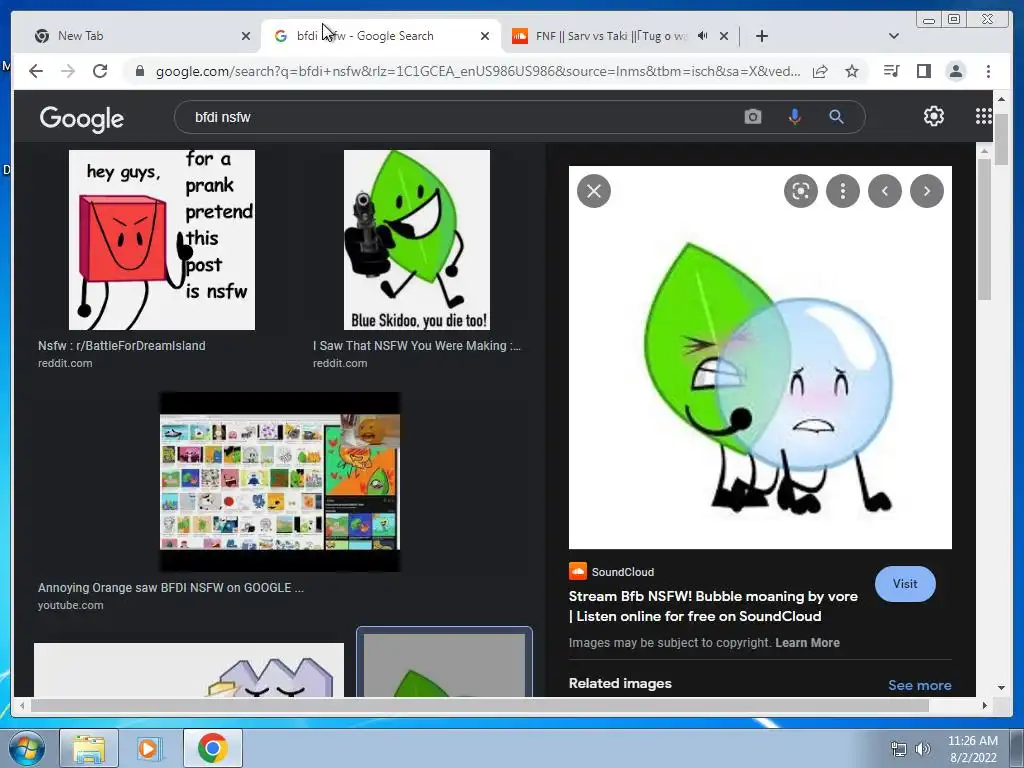Open Chrome profile avatar
This screenshot has width=1024, height=768.
coord(955,71)
